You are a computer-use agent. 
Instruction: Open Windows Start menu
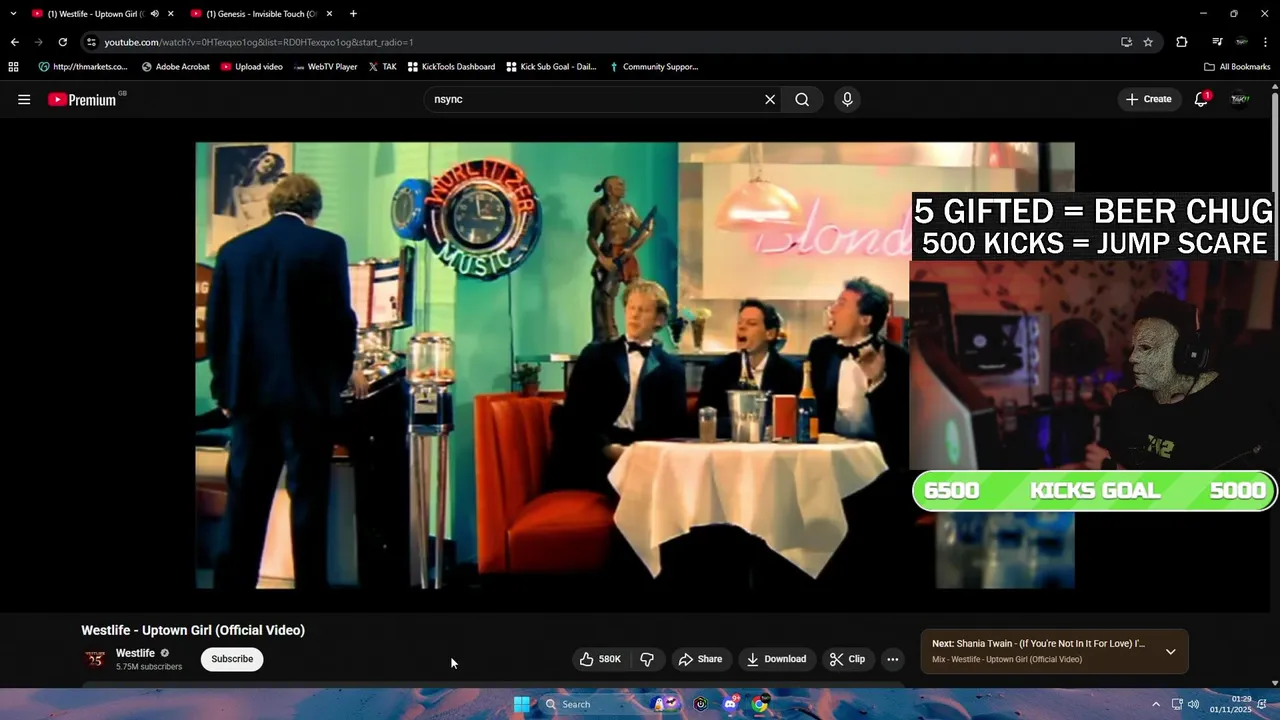(x=521, y=704)
